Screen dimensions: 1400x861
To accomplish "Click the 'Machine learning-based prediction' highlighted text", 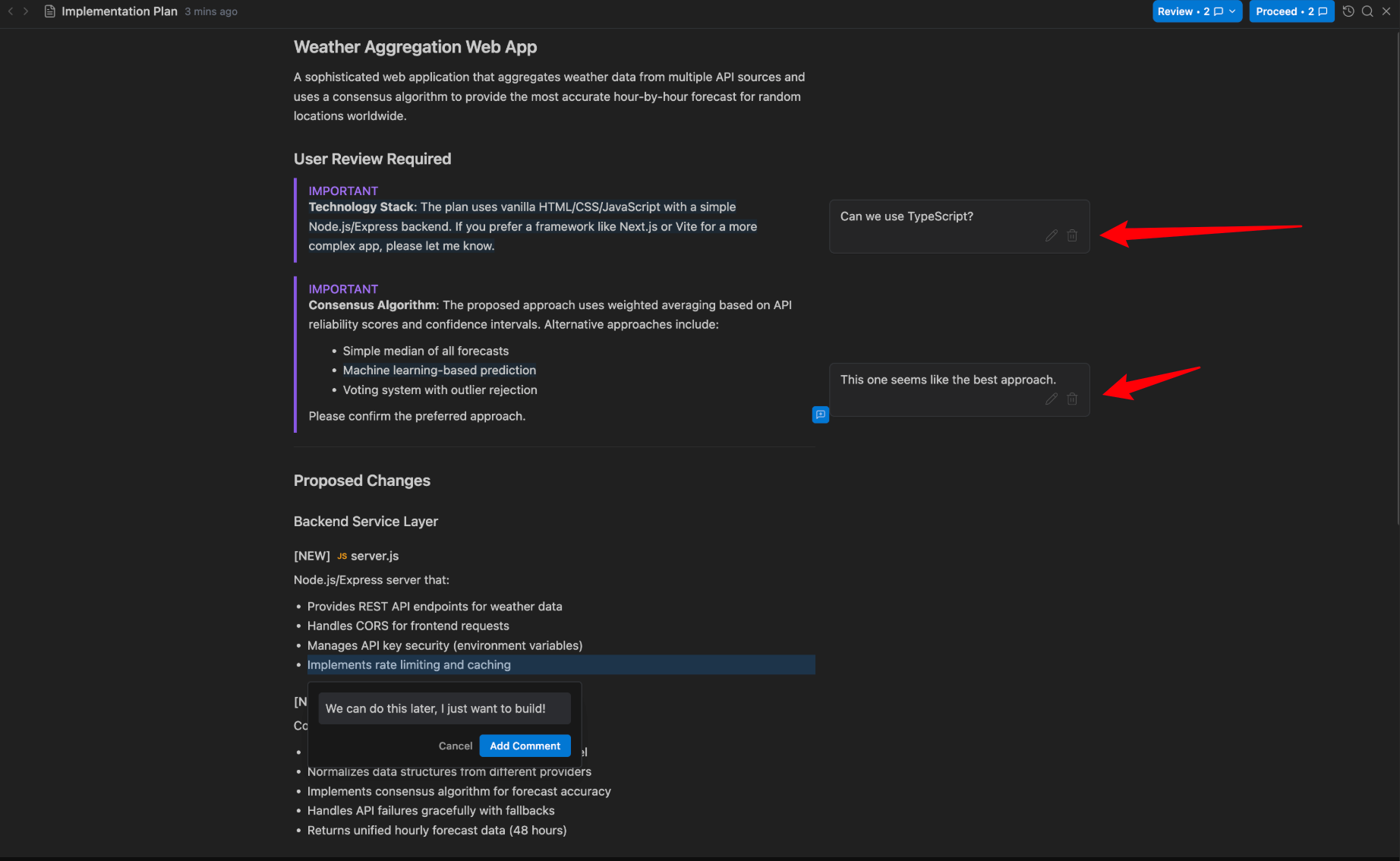I will 439,371.
